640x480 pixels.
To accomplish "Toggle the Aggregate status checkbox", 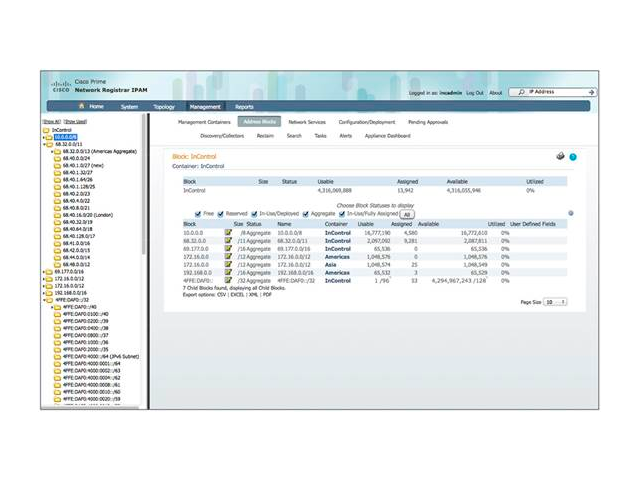I will [x=305, y=213].
